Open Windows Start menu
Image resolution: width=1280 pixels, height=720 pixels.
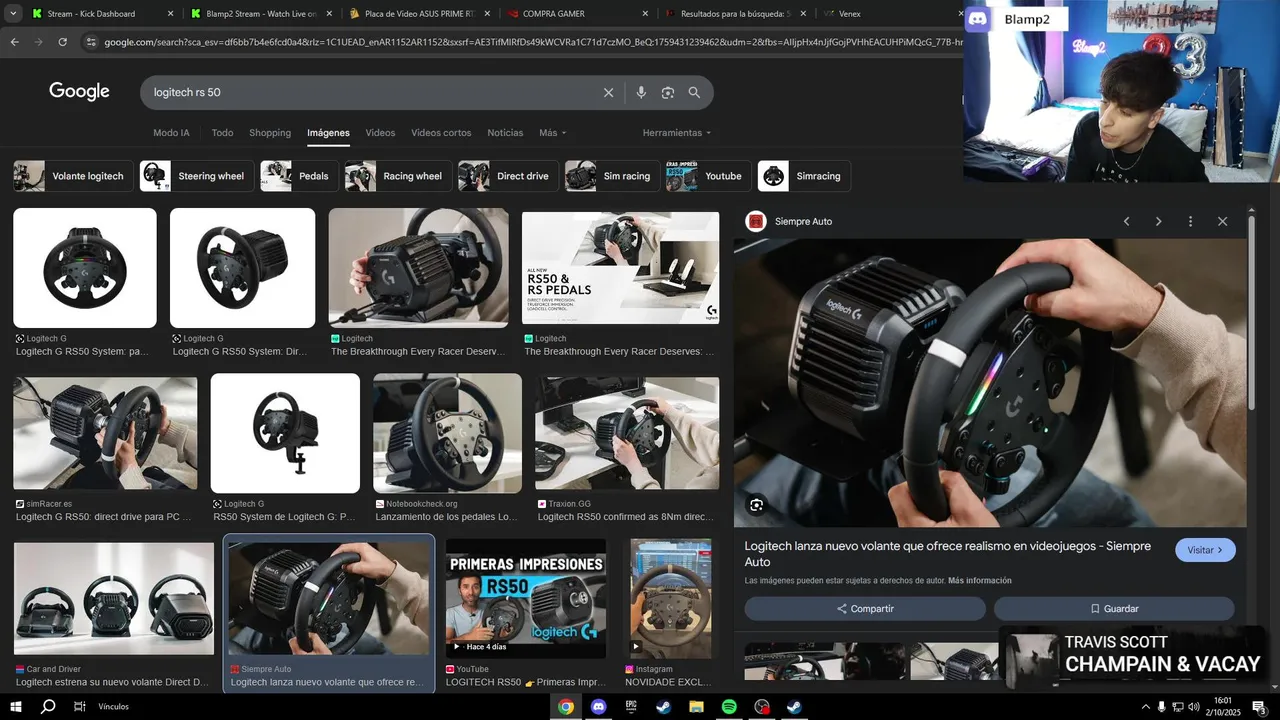pyautogui.click(x=15, y=706)
